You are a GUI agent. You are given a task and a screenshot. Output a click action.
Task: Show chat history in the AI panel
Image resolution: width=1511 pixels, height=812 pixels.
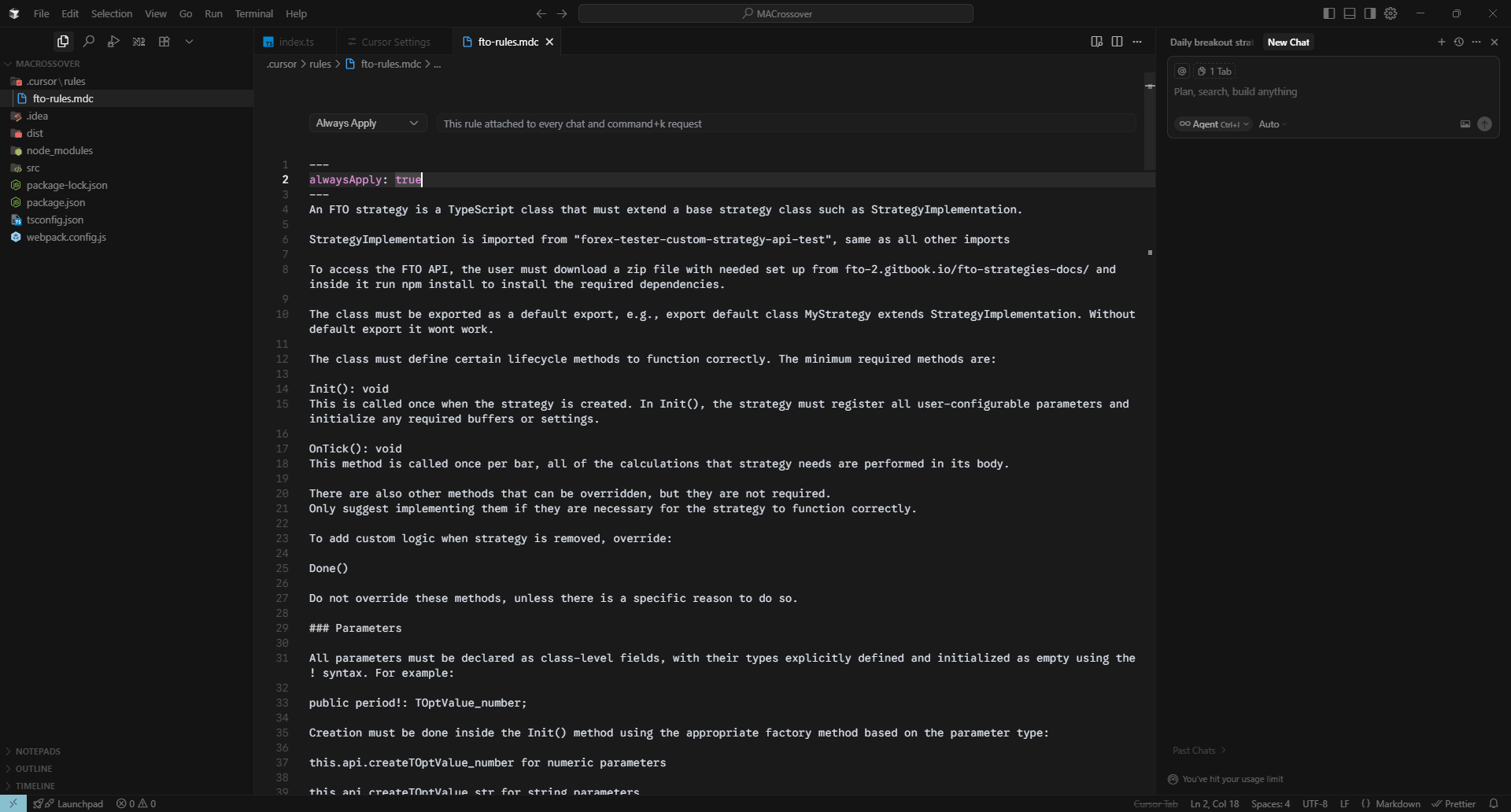(1458, 42)
